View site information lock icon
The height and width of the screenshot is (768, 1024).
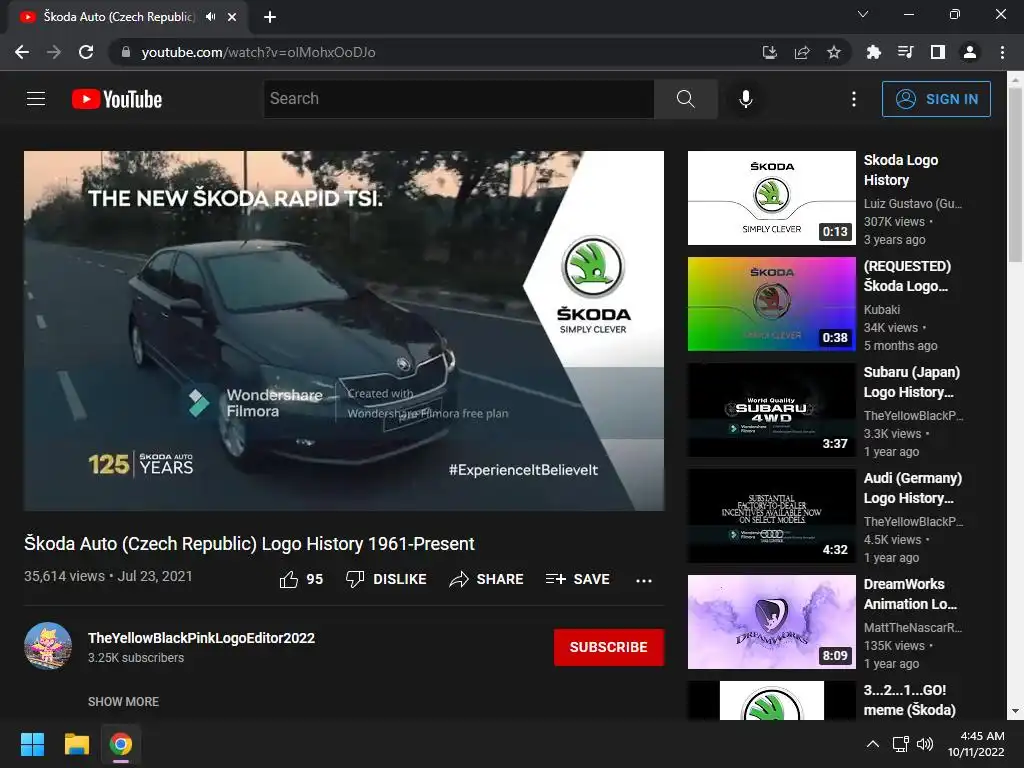[126, 52]
